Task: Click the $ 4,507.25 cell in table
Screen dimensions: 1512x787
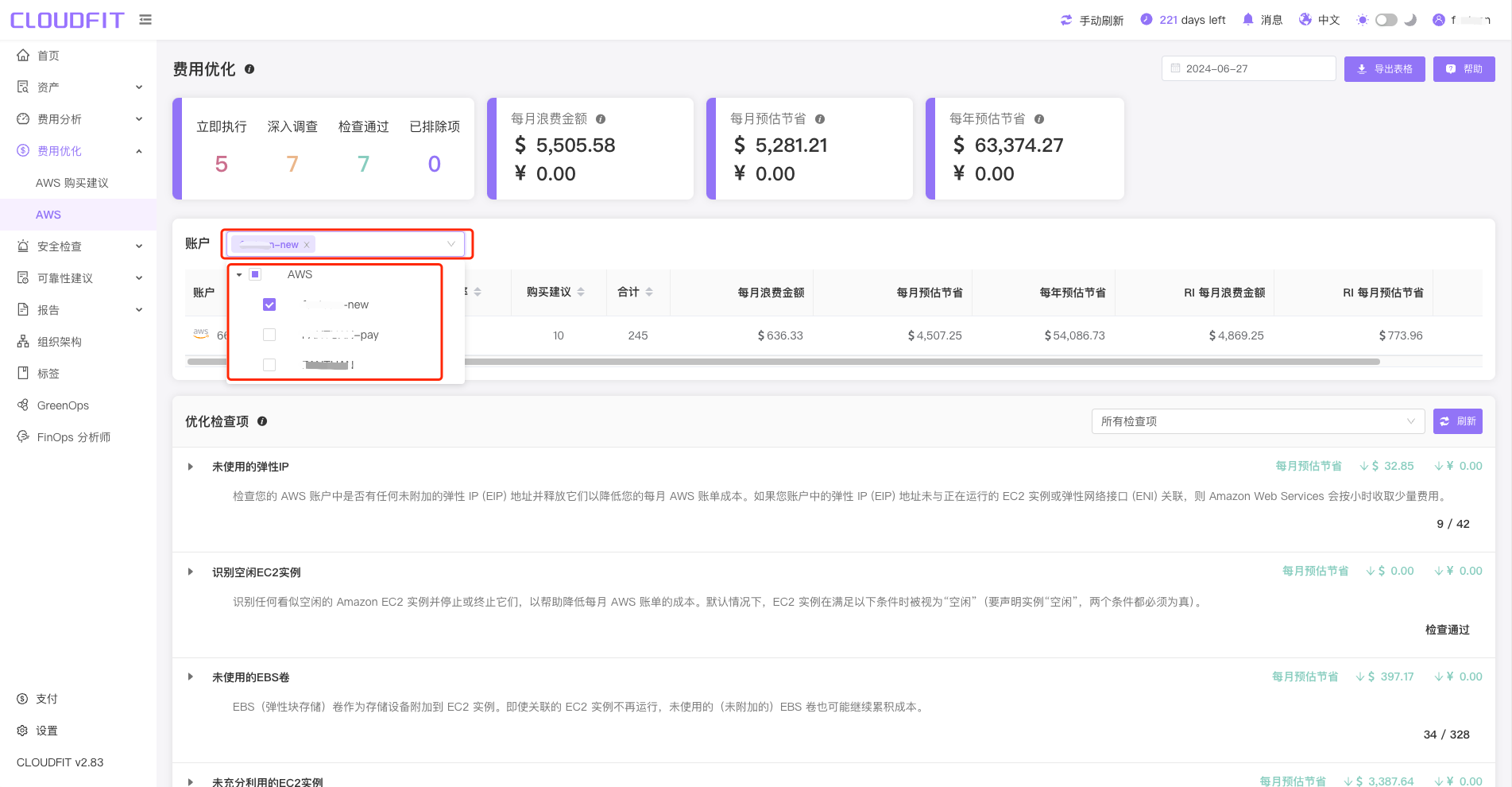Action: tap(934, 335)
